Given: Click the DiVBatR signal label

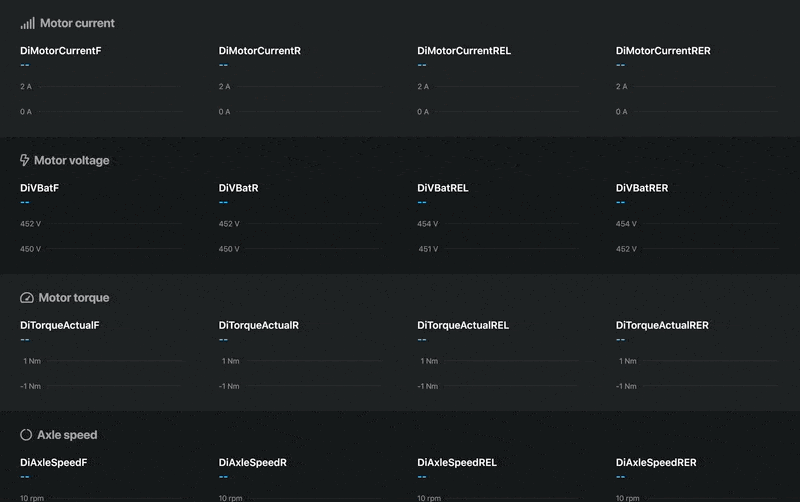Looking at the screenshot, I should tap(238, 187).
